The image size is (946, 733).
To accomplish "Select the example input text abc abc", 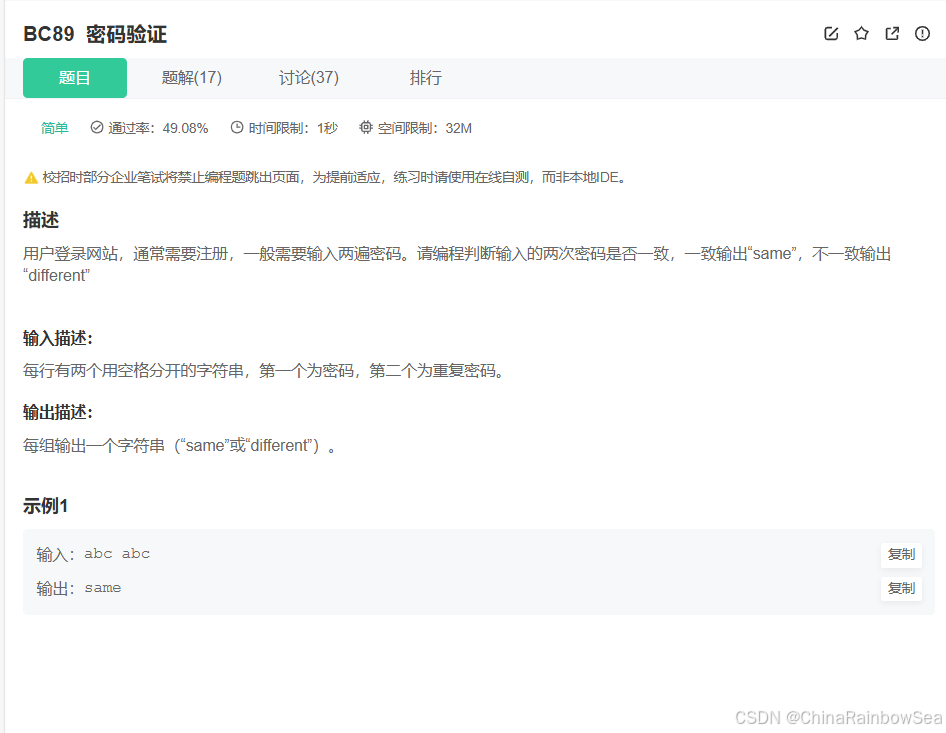I will [117, 553].
